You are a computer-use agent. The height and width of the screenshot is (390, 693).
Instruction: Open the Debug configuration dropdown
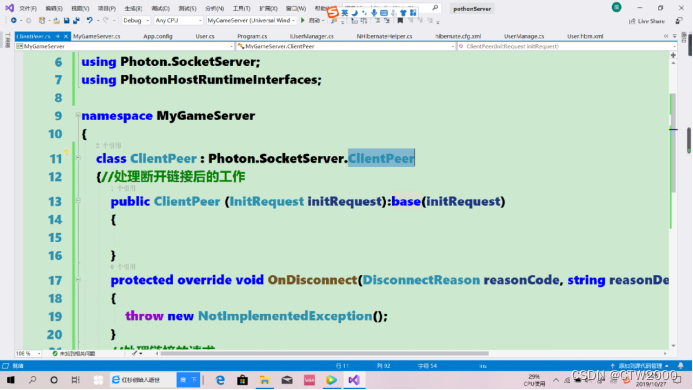[136, 20]
